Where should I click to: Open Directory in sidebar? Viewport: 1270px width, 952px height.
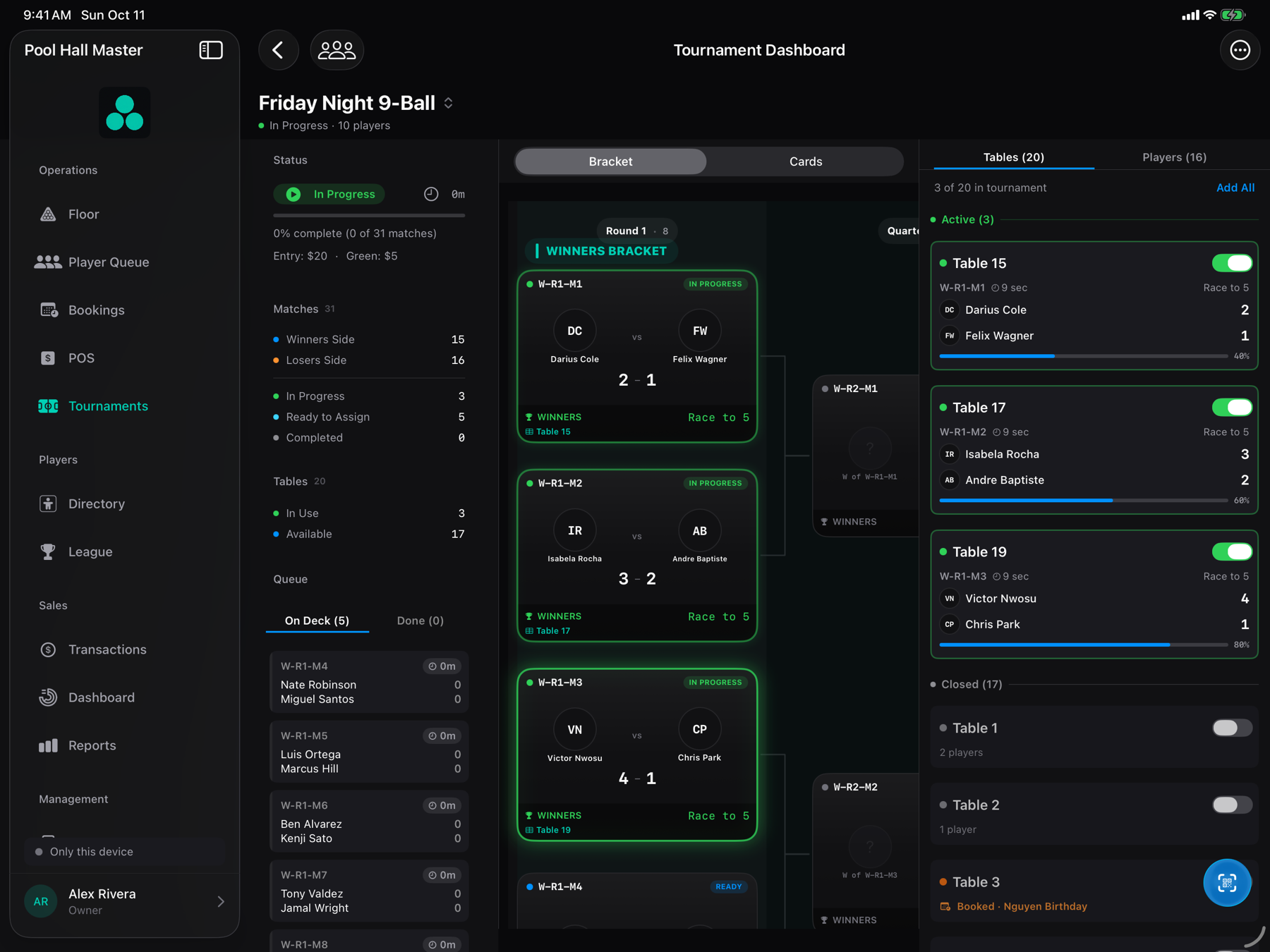coord(125,504)
